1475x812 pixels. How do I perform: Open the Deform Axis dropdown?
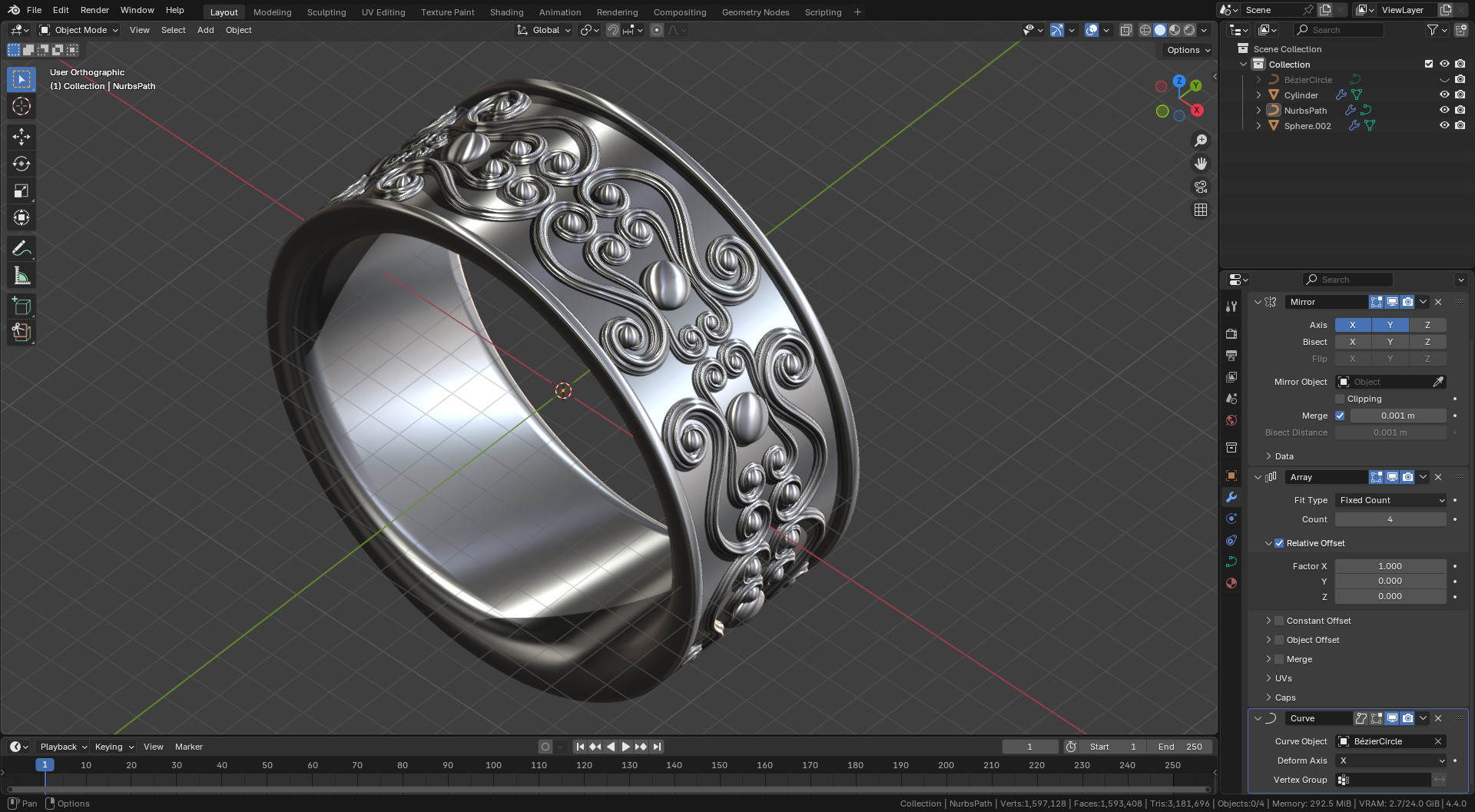click(1390, 761)
